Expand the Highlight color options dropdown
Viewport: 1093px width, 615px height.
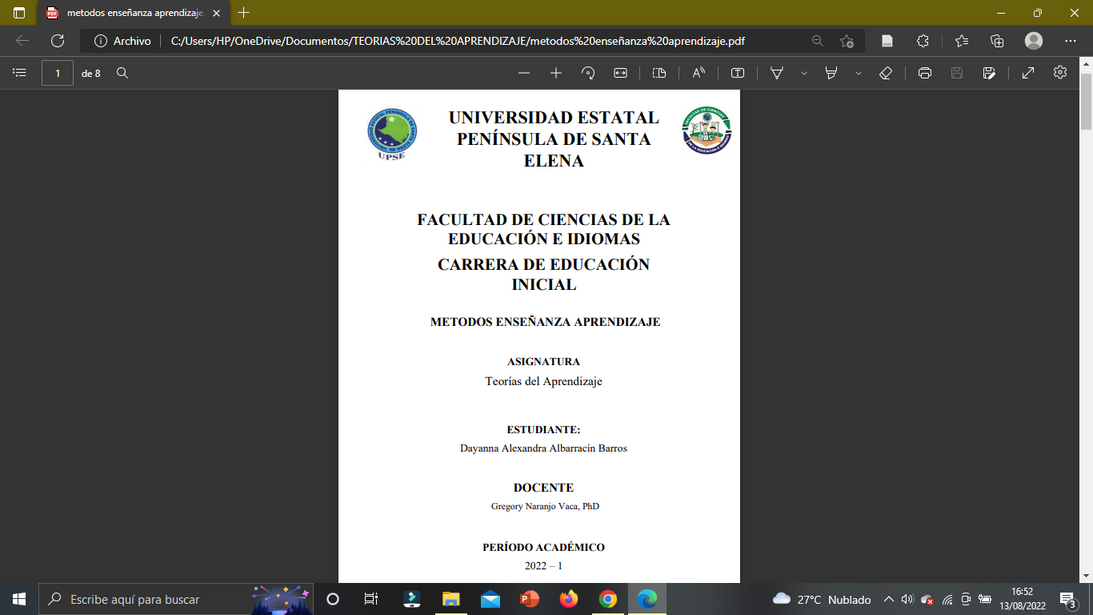(858, 73)
